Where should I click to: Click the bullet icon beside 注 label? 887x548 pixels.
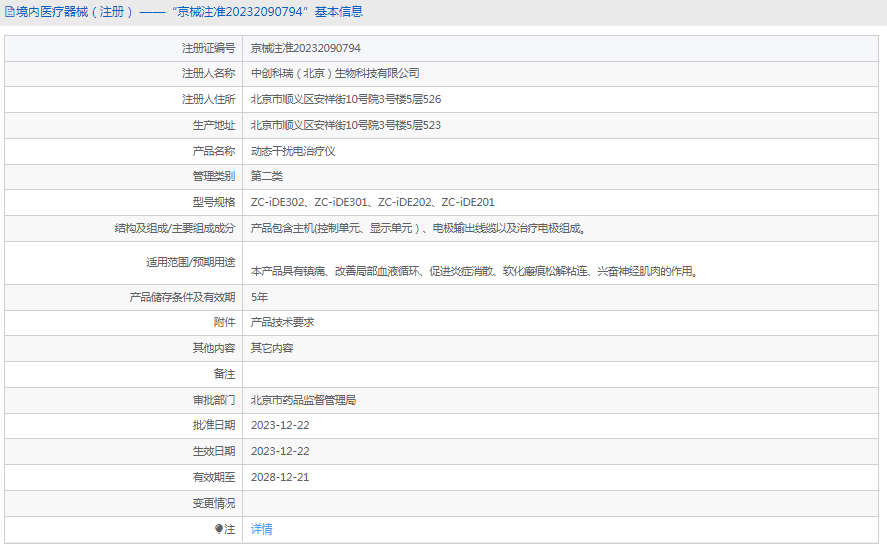pos(219,529)
